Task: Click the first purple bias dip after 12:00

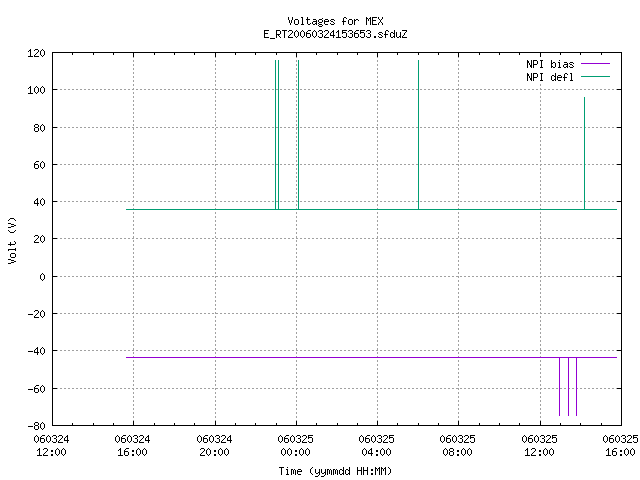Action: click(560, 387)
